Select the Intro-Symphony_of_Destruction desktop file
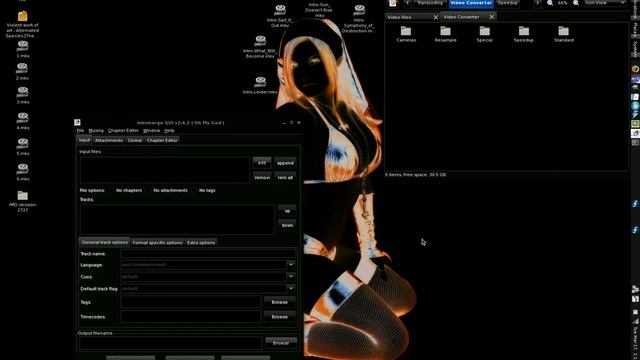This screenshot has width=640, height=360. point(359,18)
